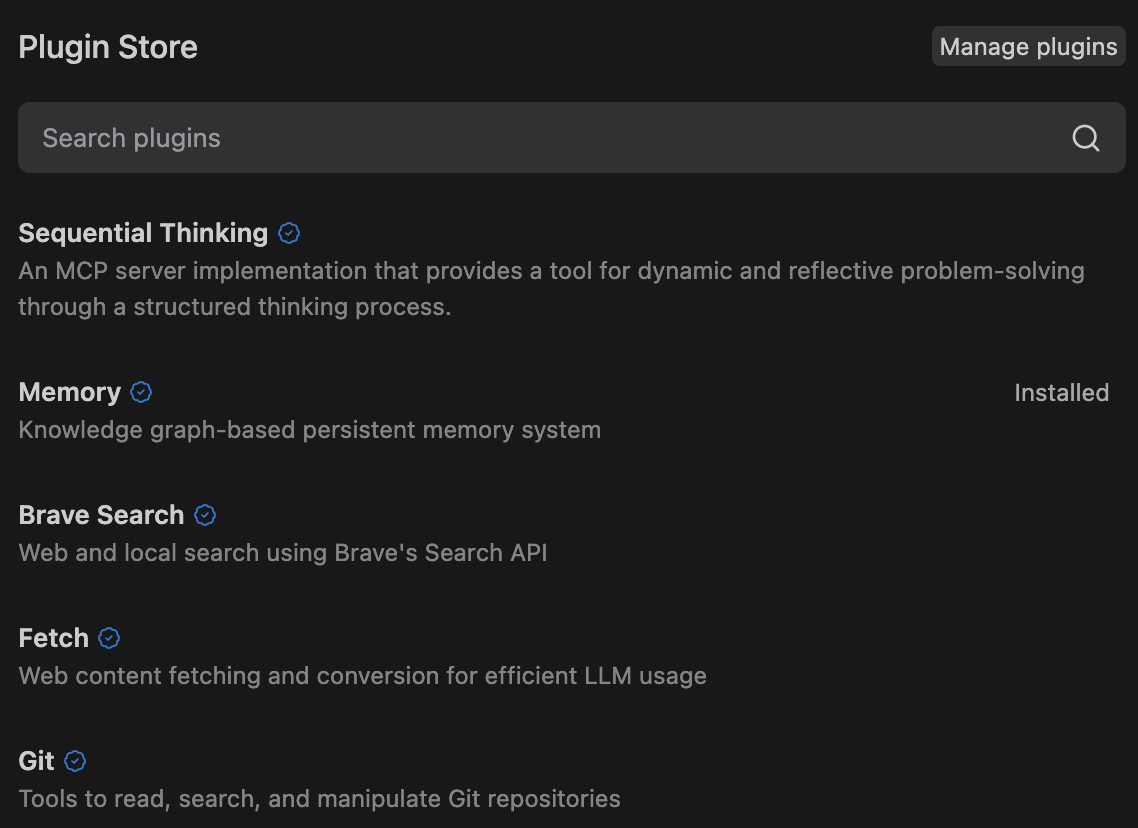The image size is (1138, 828).
Task: Click the Web content fetching description
Action: [x=362, y=676]
